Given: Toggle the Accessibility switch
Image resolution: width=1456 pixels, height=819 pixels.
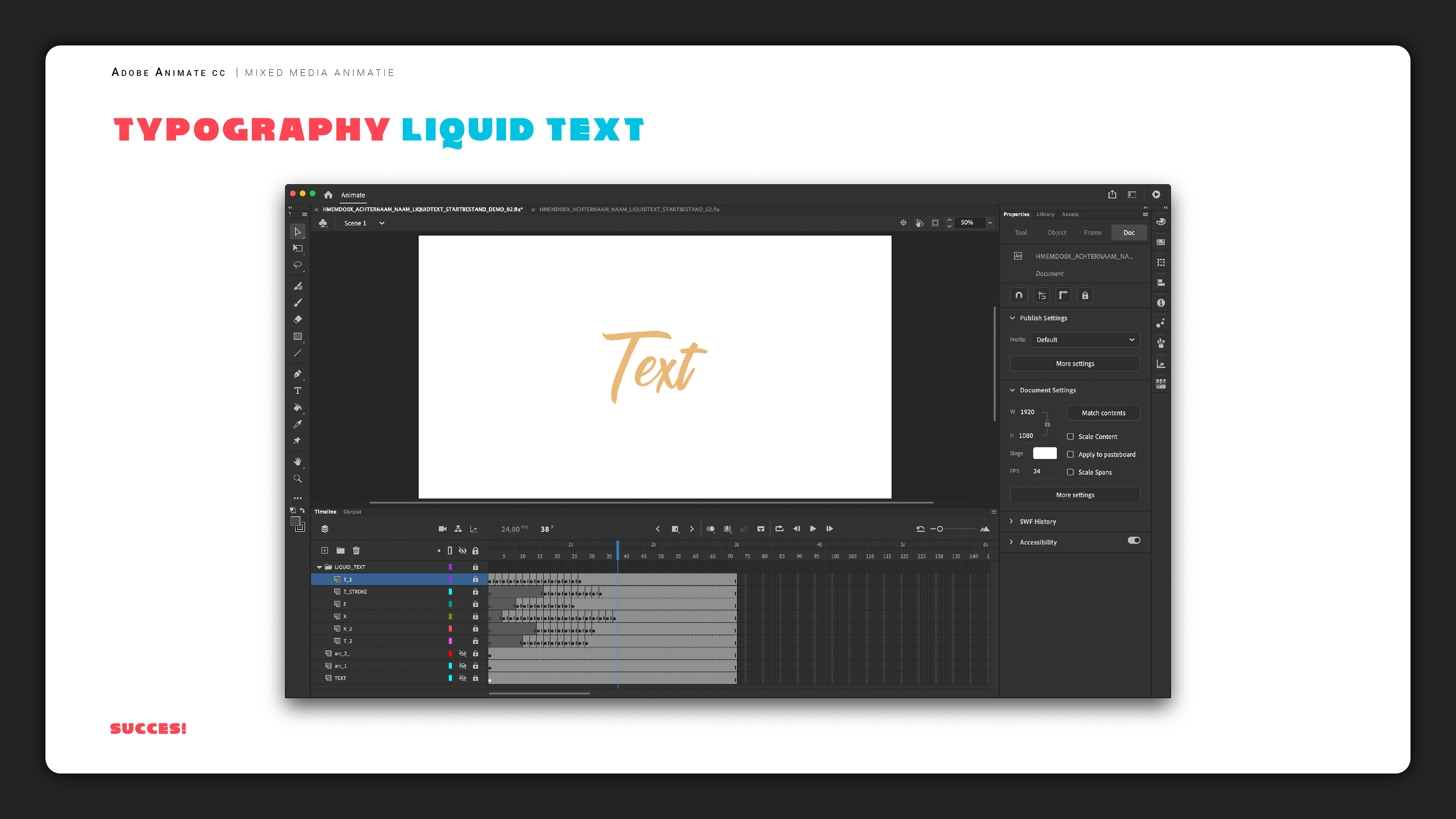Looking at the screenshot, I should 1133,540.
